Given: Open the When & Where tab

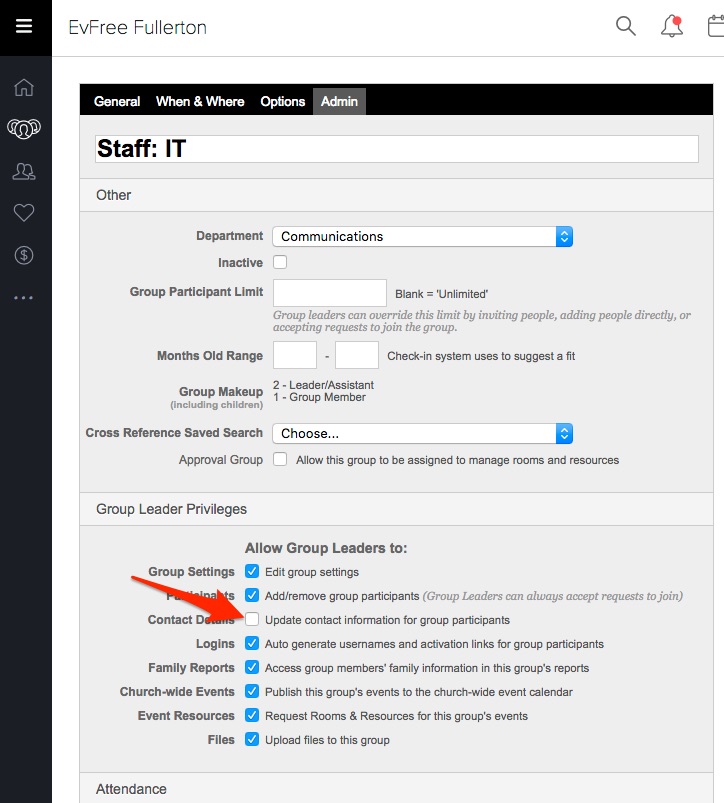Looking at the screenshot, I should pyautogui.click(x=200, y=101).
